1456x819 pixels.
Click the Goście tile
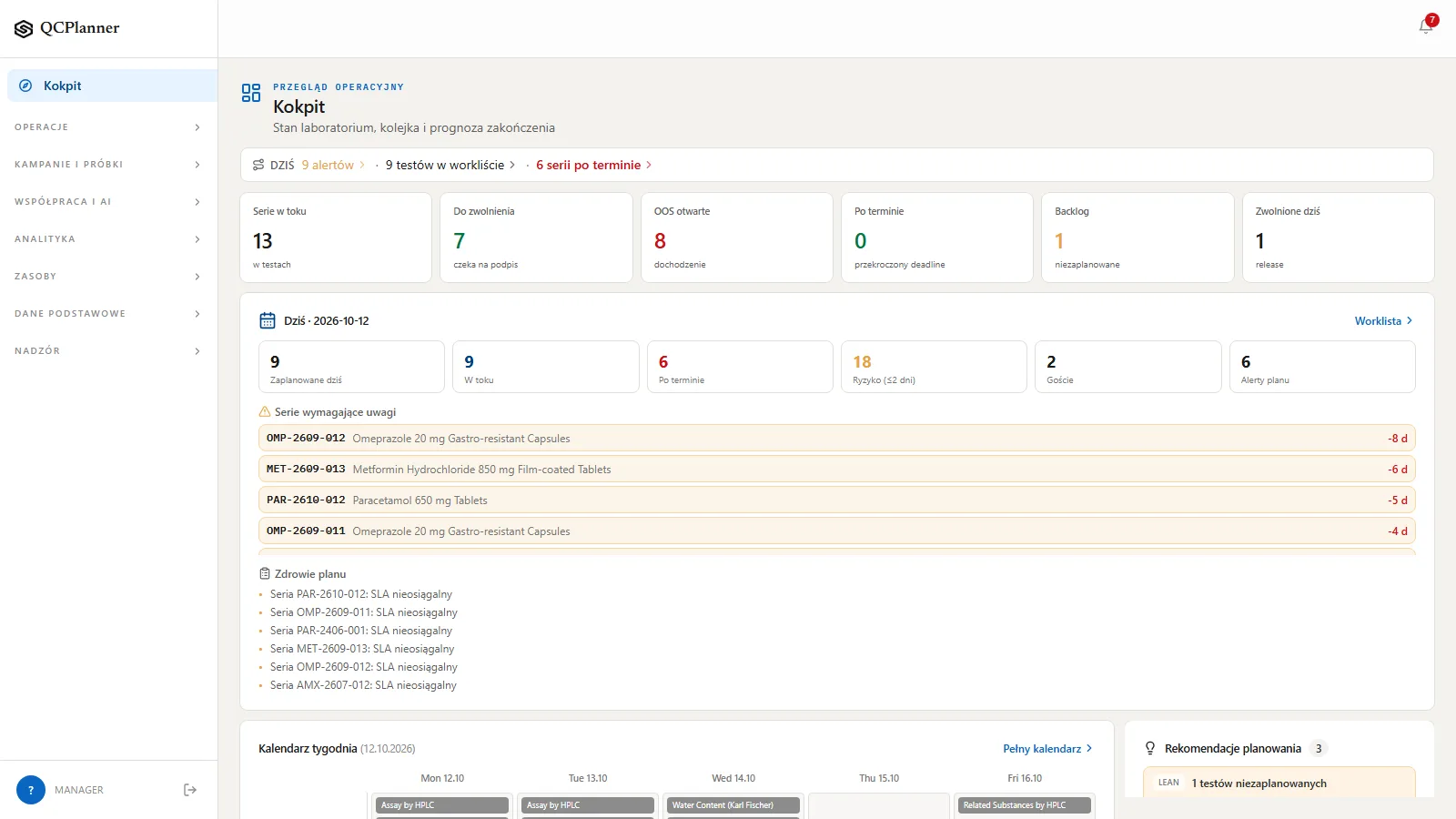tap(1128, 367)
